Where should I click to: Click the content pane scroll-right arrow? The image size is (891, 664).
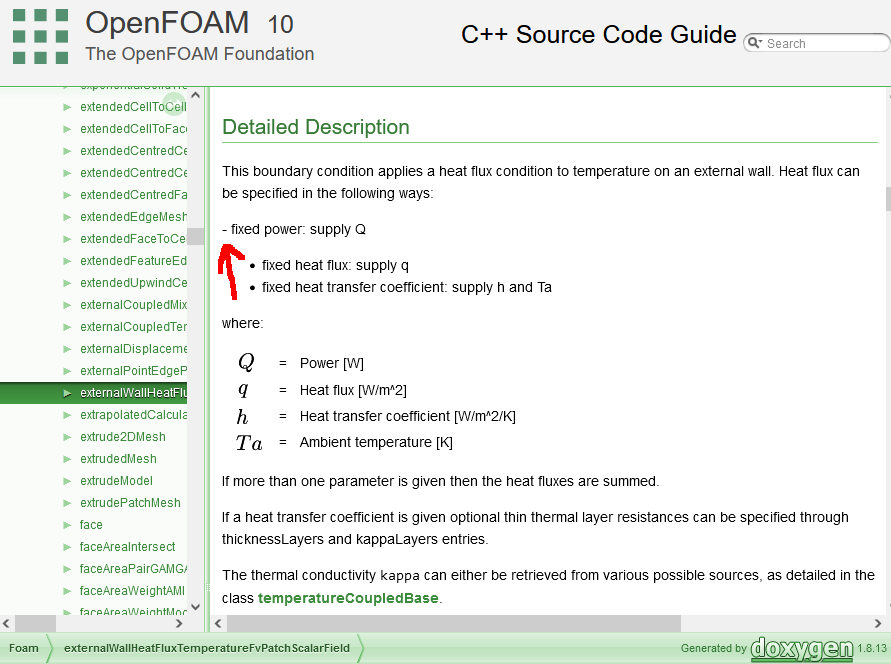point(878,624)
